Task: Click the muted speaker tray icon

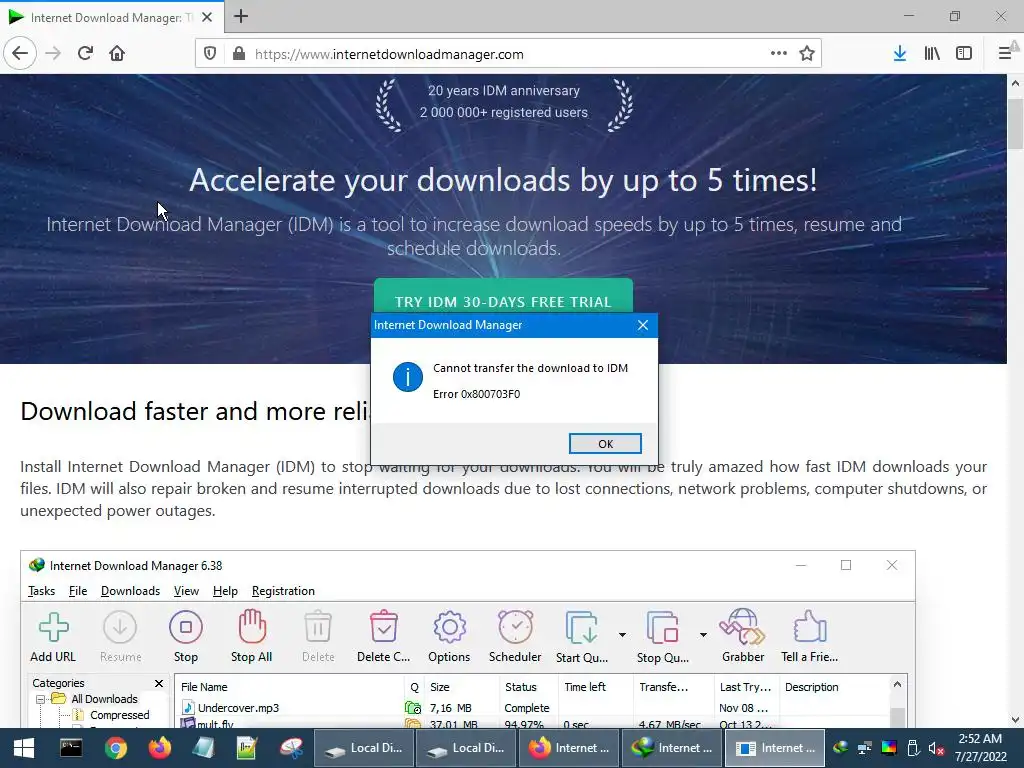Action: [936, 748]
